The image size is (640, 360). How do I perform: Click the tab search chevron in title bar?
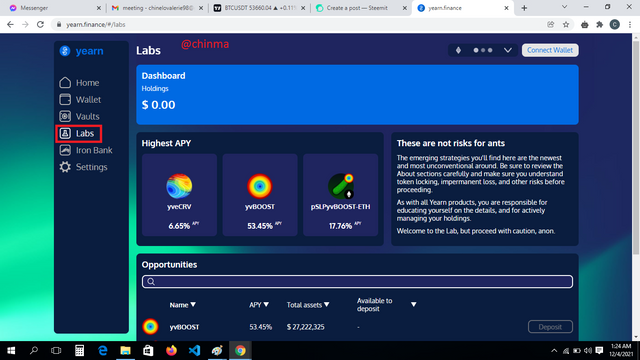(x=564, y=7)
